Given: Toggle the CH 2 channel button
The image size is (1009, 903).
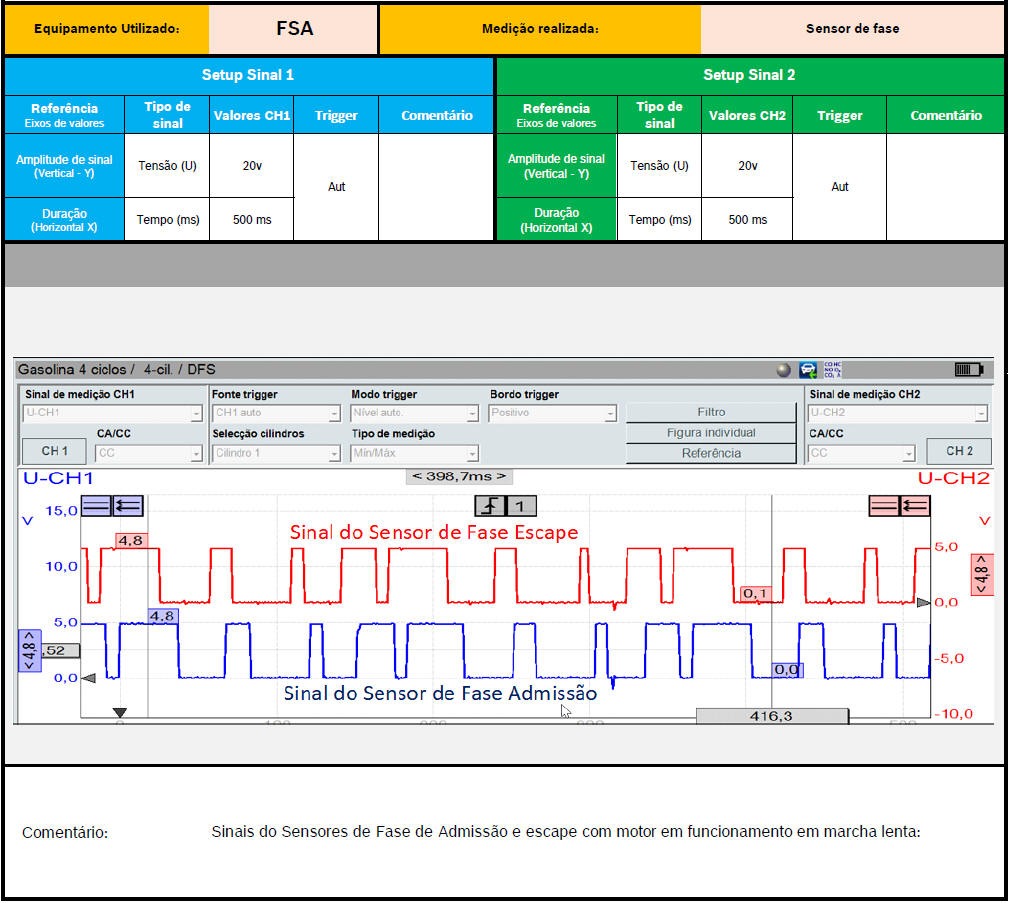Looking at the screenshot, I should [x=958, y=452].
